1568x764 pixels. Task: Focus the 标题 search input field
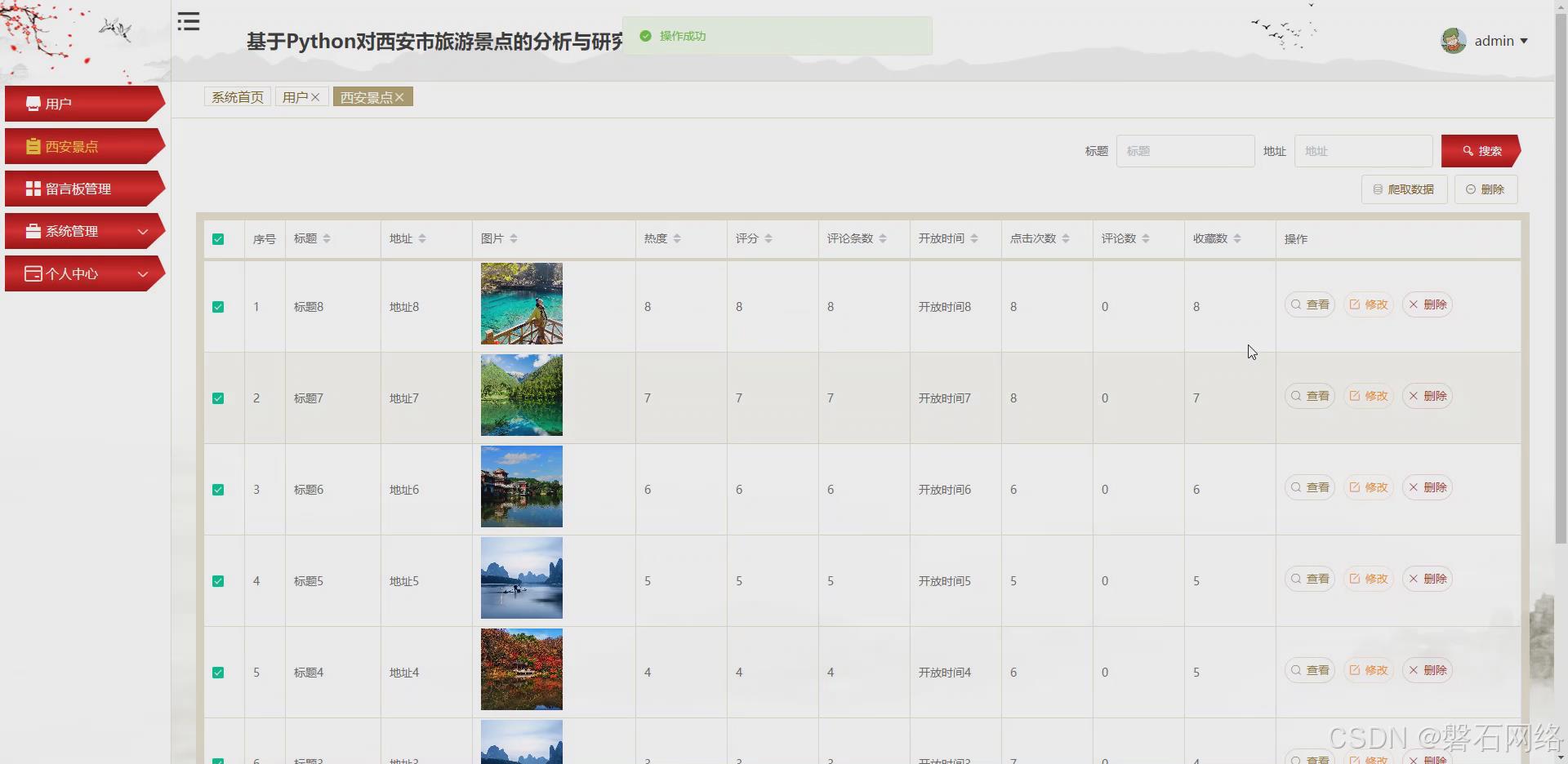(1185, 151)
